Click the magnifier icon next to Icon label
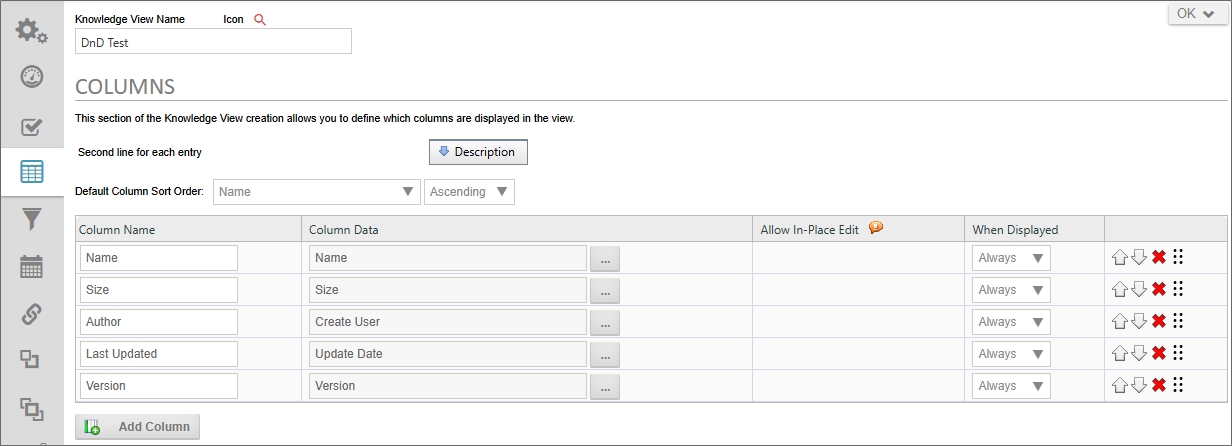1232x446 pixels. [x=260, y=20]
